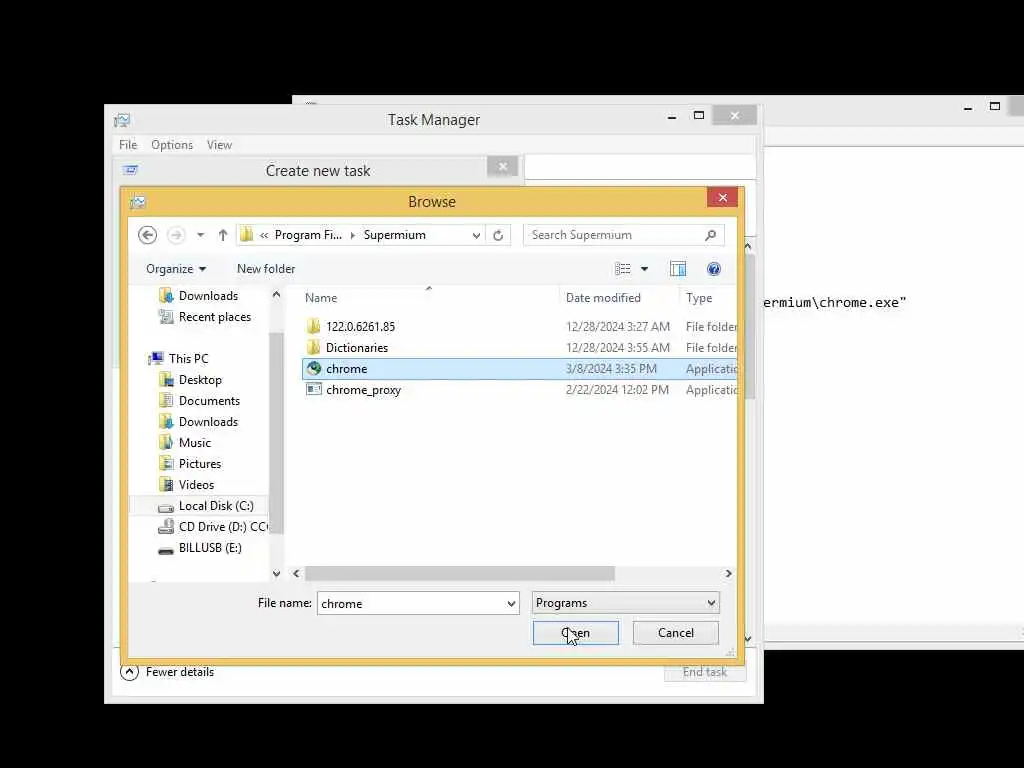Viewport: 1024px width, 768px height.
Task: Close the Browse dialog with red X
Action: click(x=722, y=198)
